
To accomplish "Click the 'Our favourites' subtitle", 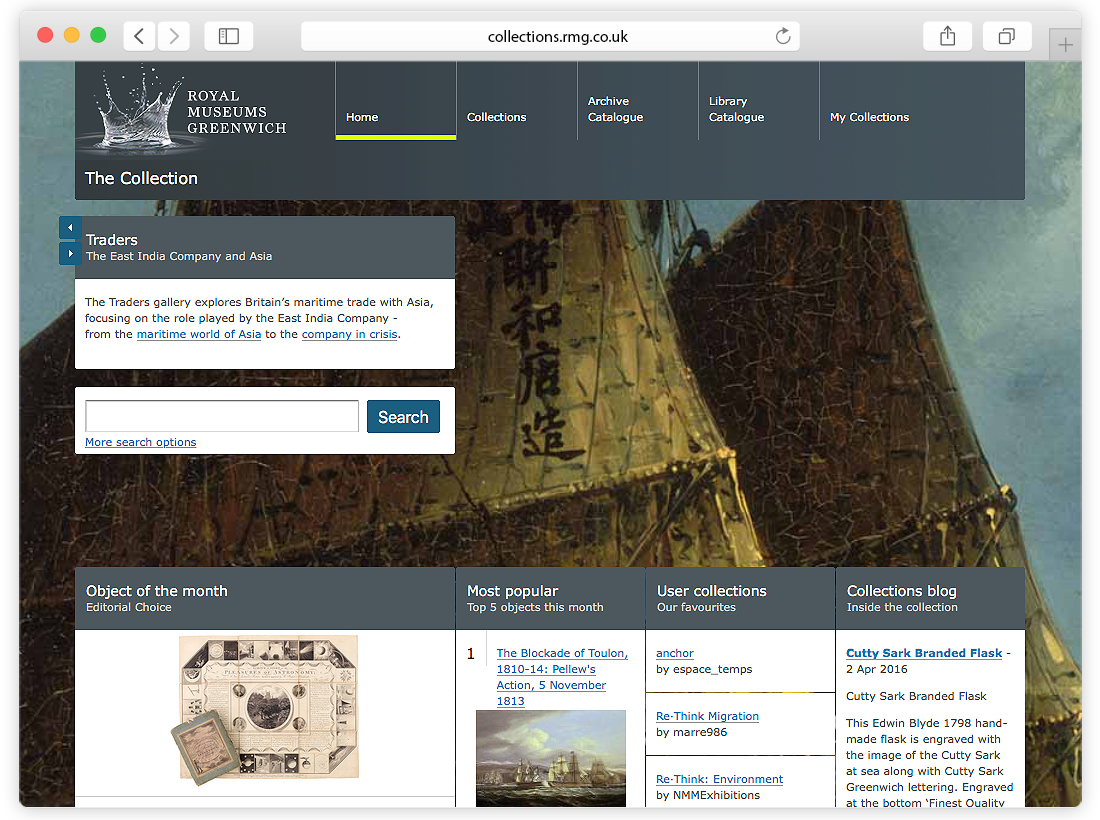I will coord(696,607).
